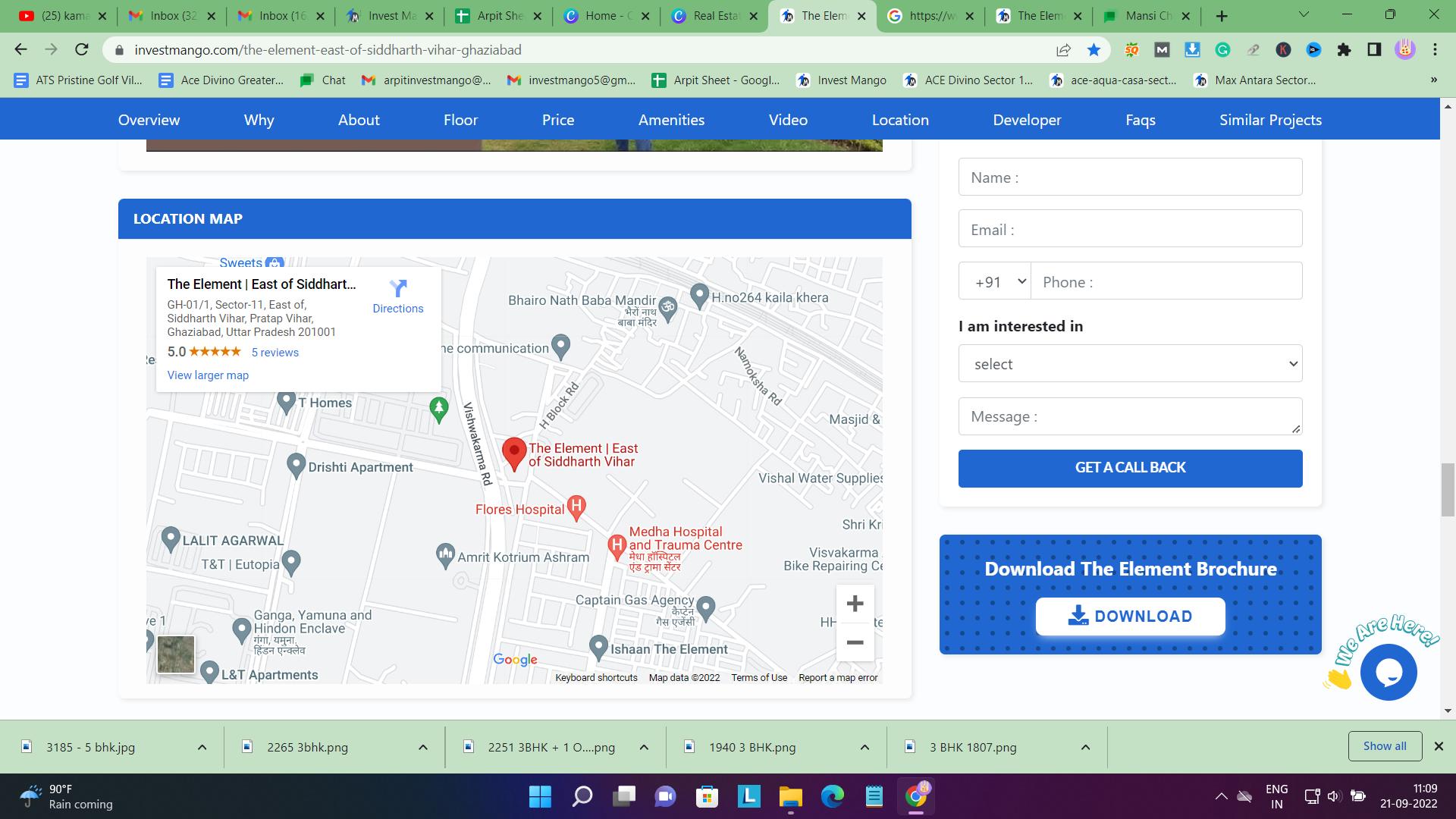Open the Amenities navigation item
The width and height of the screenshot is (1456, 819).
tap(671, 120)
